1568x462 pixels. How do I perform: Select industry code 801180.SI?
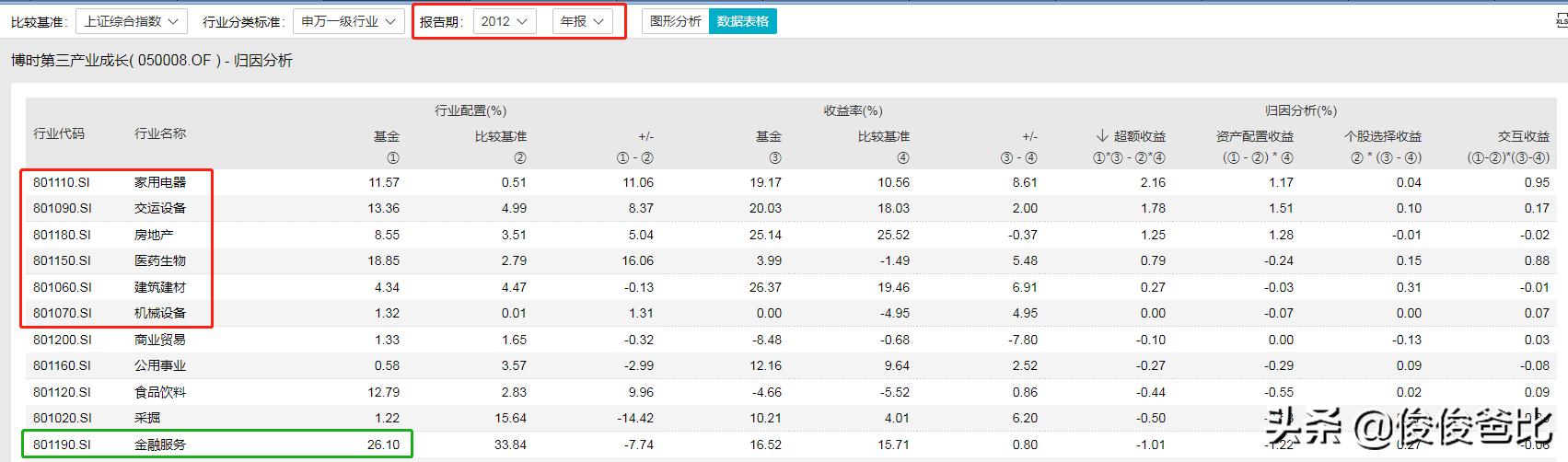63,235
